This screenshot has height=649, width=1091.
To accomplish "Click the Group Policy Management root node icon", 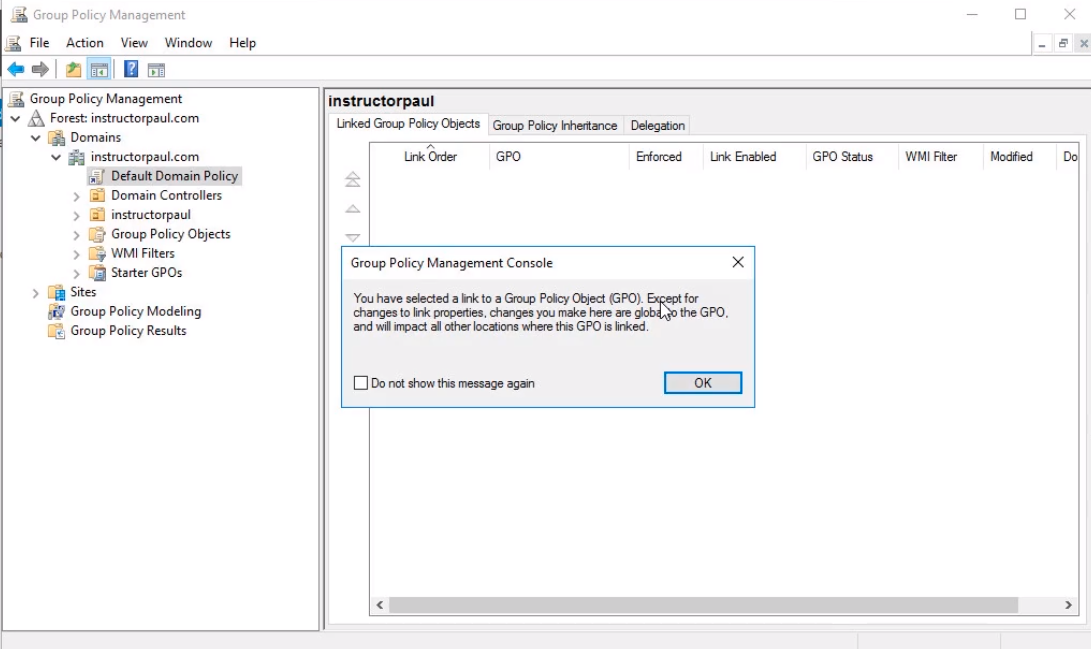I will [x=17, y=99].
